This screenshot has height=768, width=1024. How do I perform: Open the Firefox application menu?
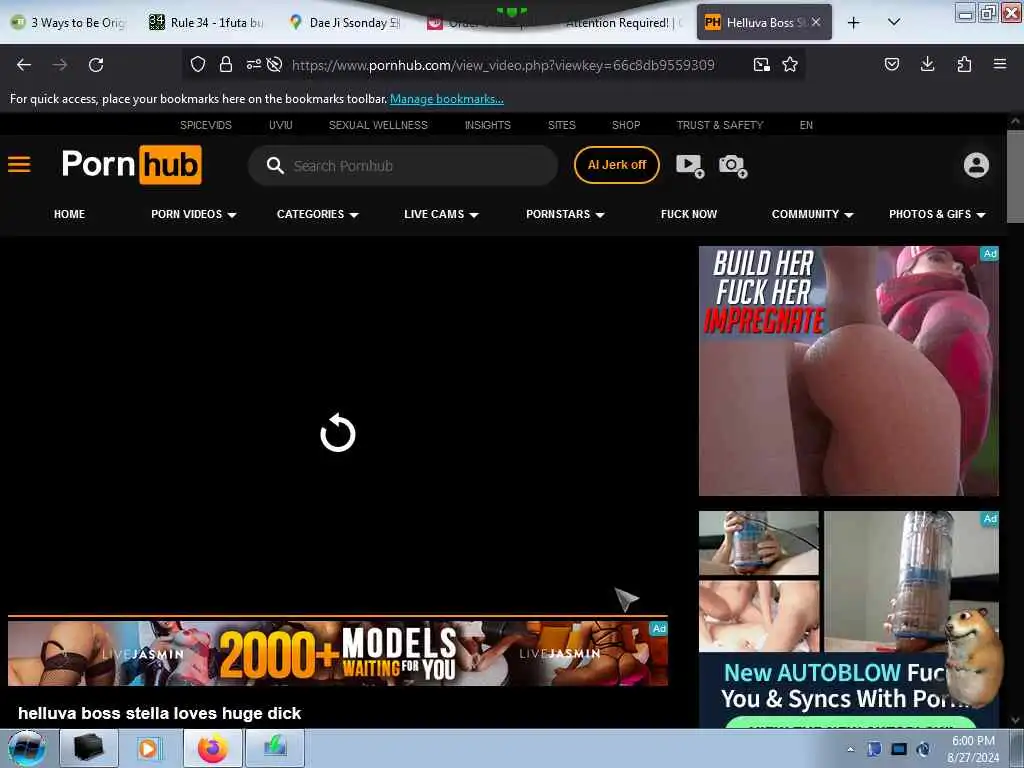tap(1000, 64)
